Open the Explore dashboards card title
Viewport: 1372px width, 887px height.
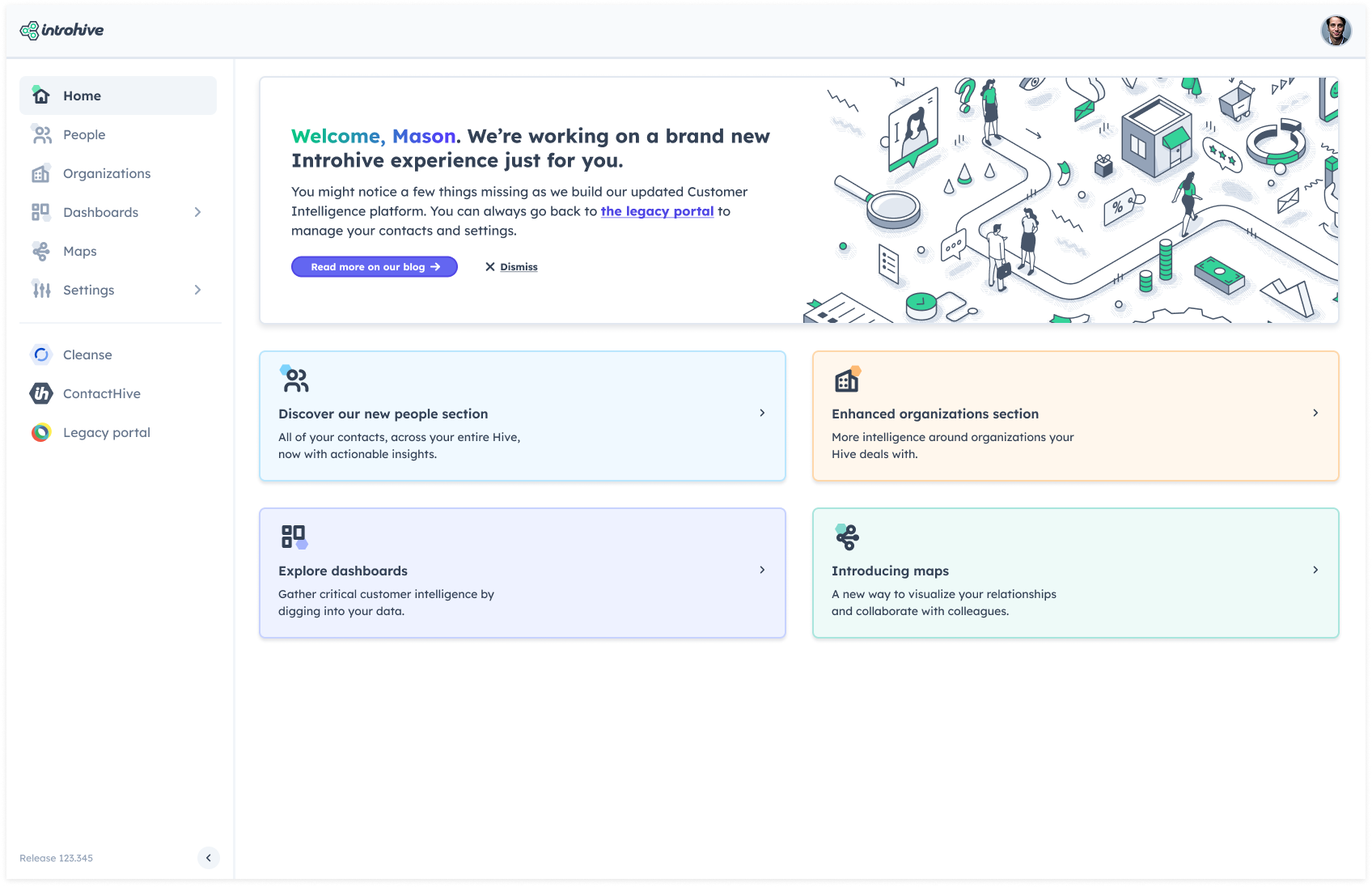[343, 571]
